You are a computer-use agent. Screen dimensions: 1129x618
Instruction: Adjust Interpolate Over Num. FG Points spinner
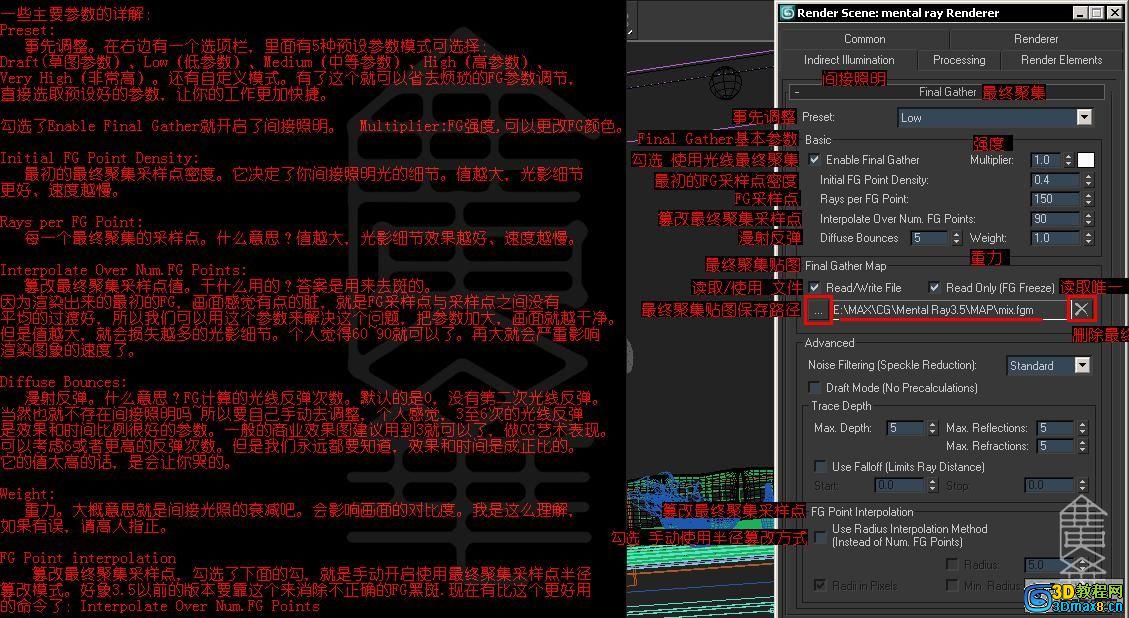click(x=1088, y=219)
